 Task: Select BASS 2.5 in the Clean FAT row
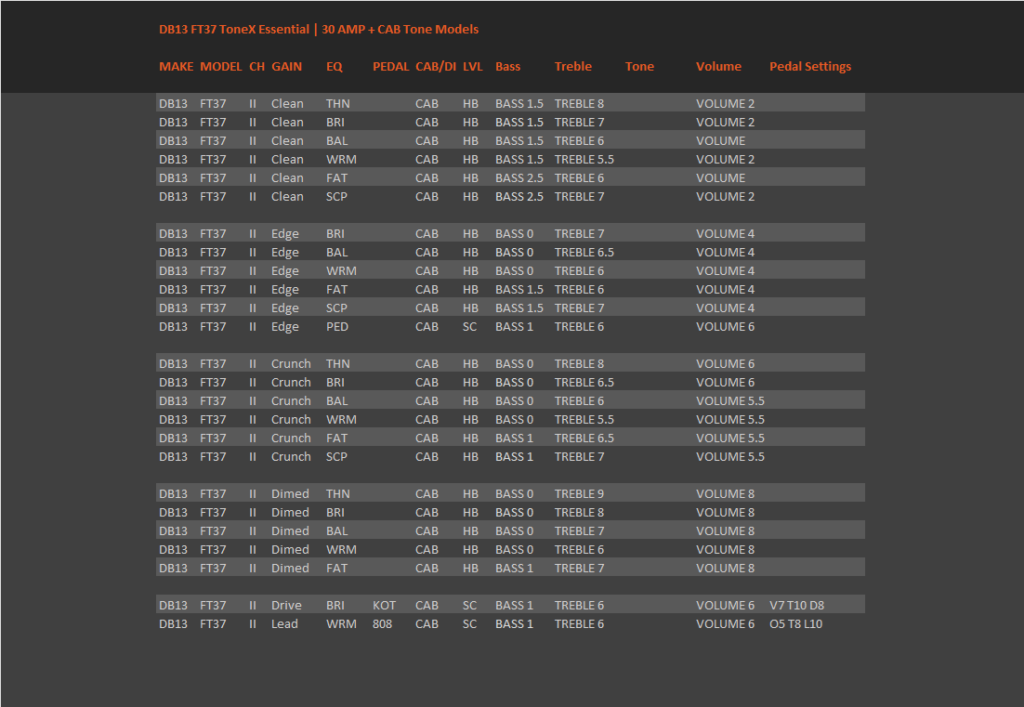pyautogui.click(x=519, y=178)
